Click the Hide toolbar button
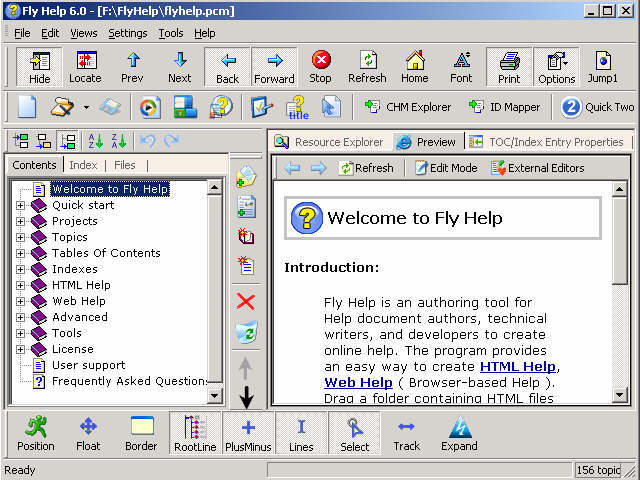 coord(40,67)
